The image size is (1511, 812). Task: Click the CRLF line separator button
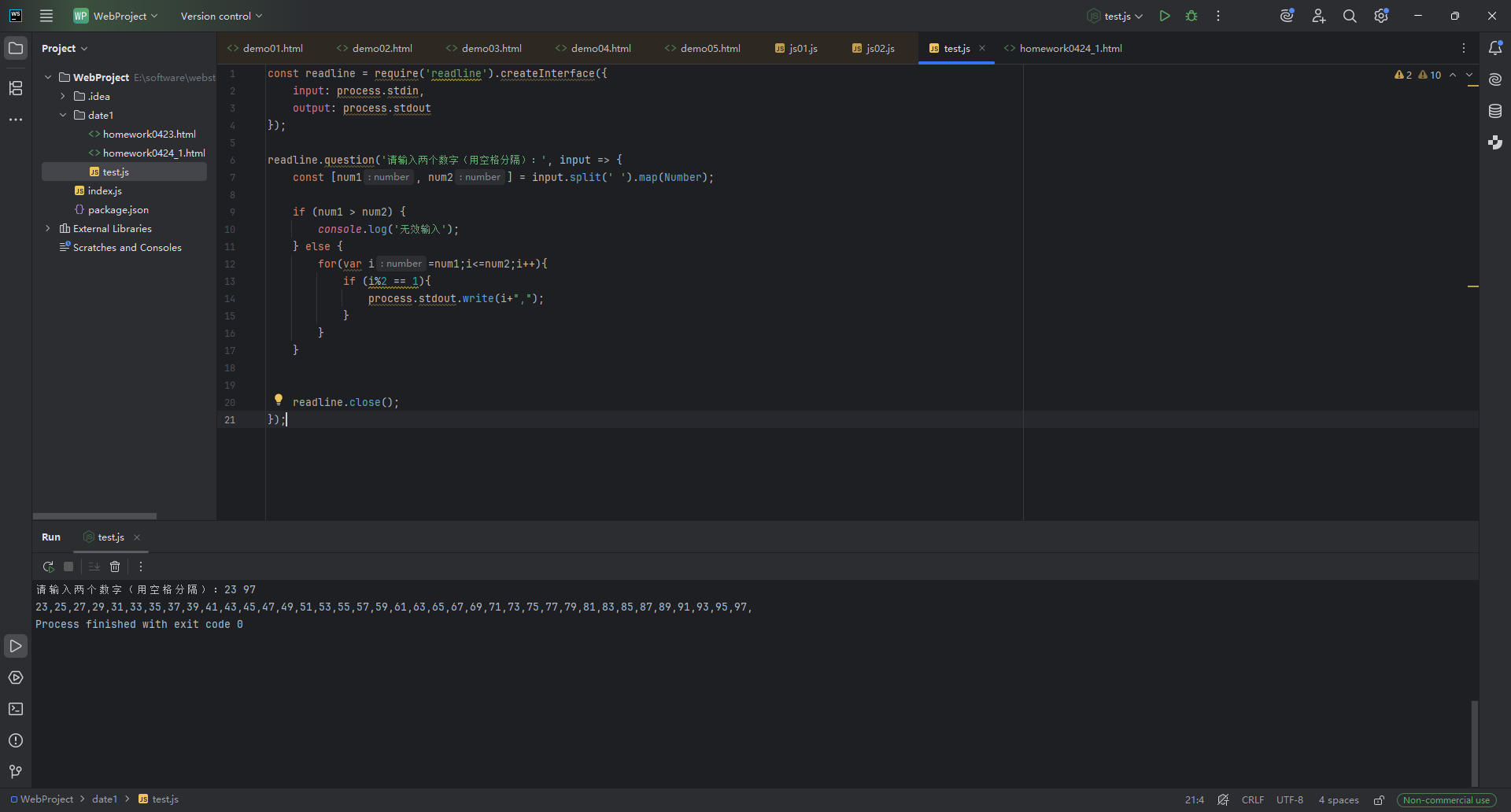tap(1252, 800)
